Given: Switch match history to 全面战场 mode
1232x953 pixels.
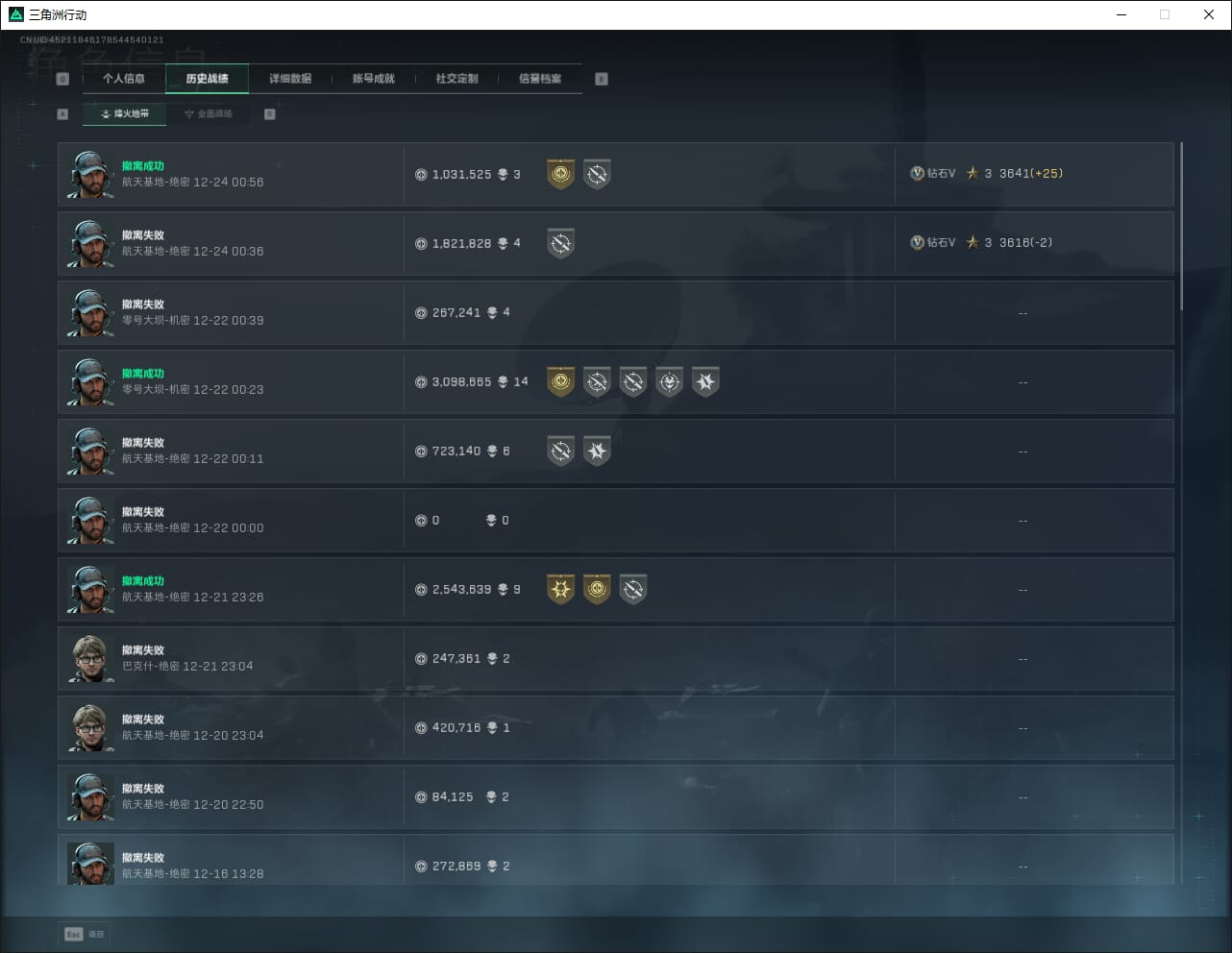Looking at the screenshot, I should pos(209,113).
